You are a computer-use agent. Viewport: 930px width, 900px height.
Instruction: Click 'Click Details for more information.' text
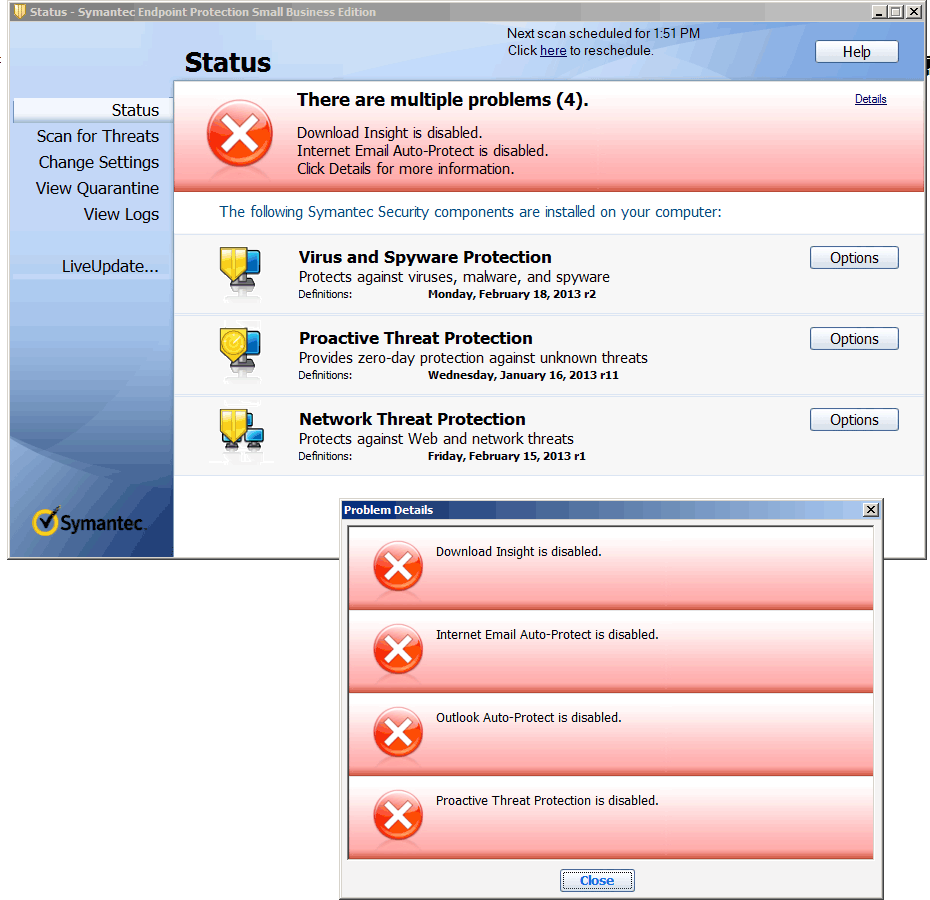[x=405, y=169]
